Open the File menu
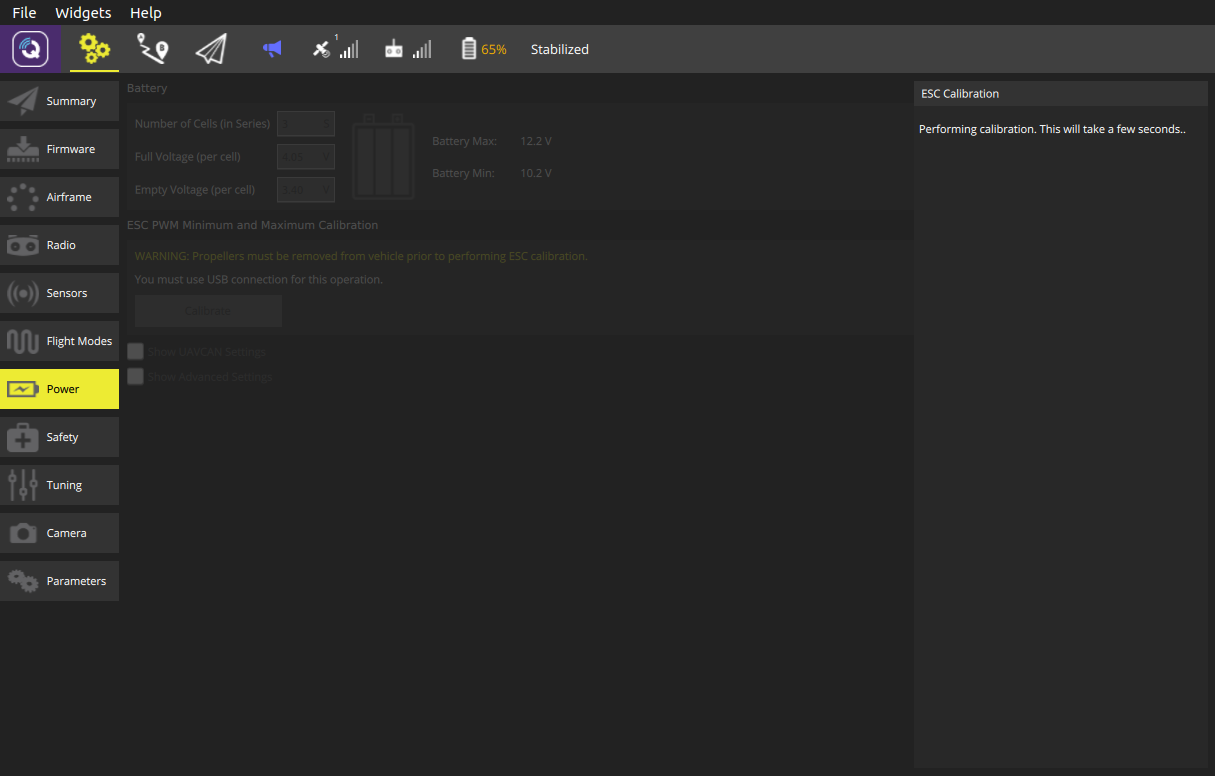The height and width of the screenshot is (776, 1215). tap(24, 13)
